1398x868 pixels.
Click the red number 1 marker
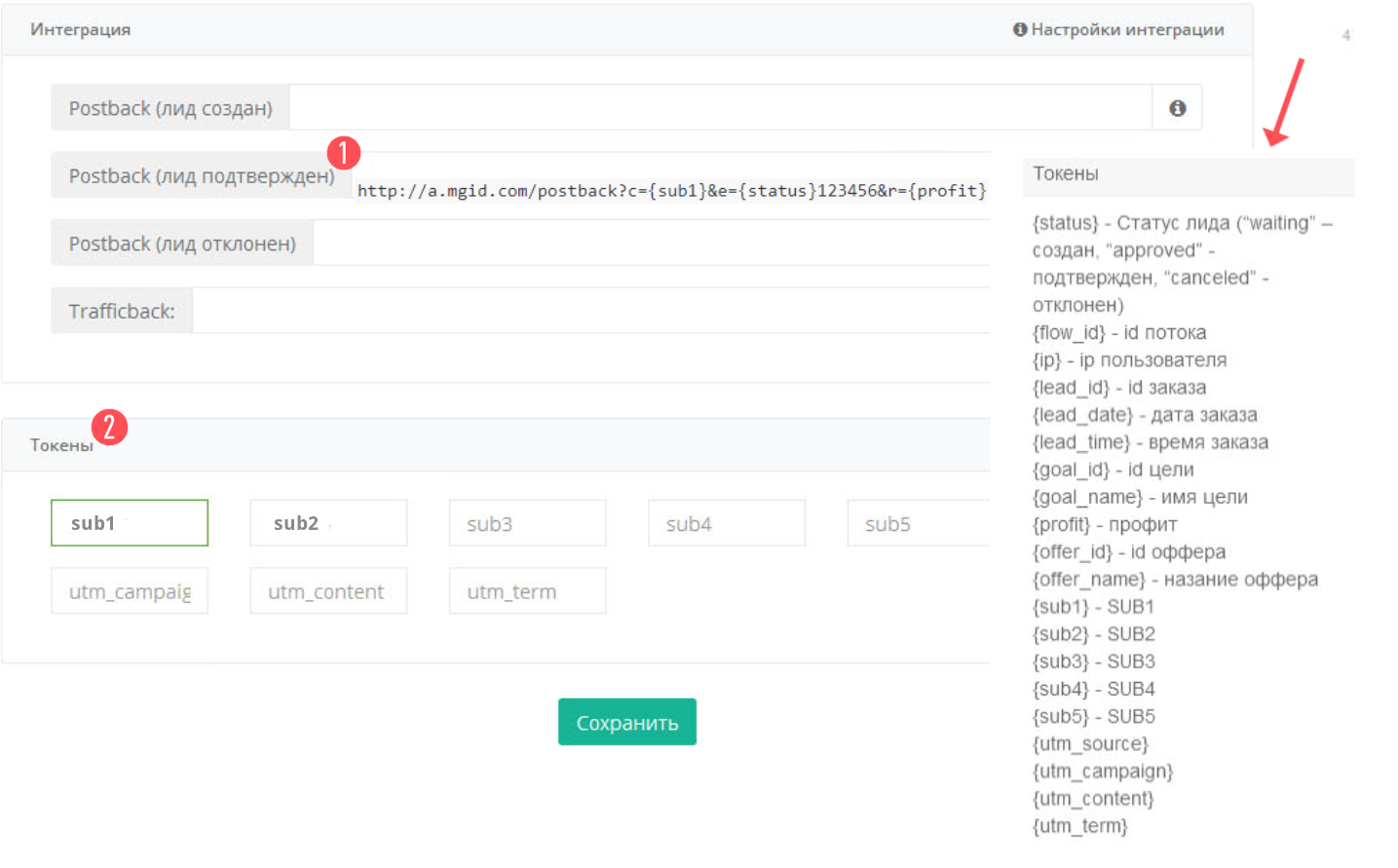coord(343,153)
